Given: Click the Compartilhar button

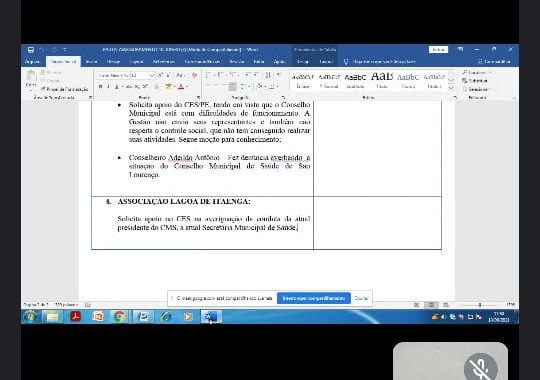Looking at the screenshot, I should (x=494, y=62).
